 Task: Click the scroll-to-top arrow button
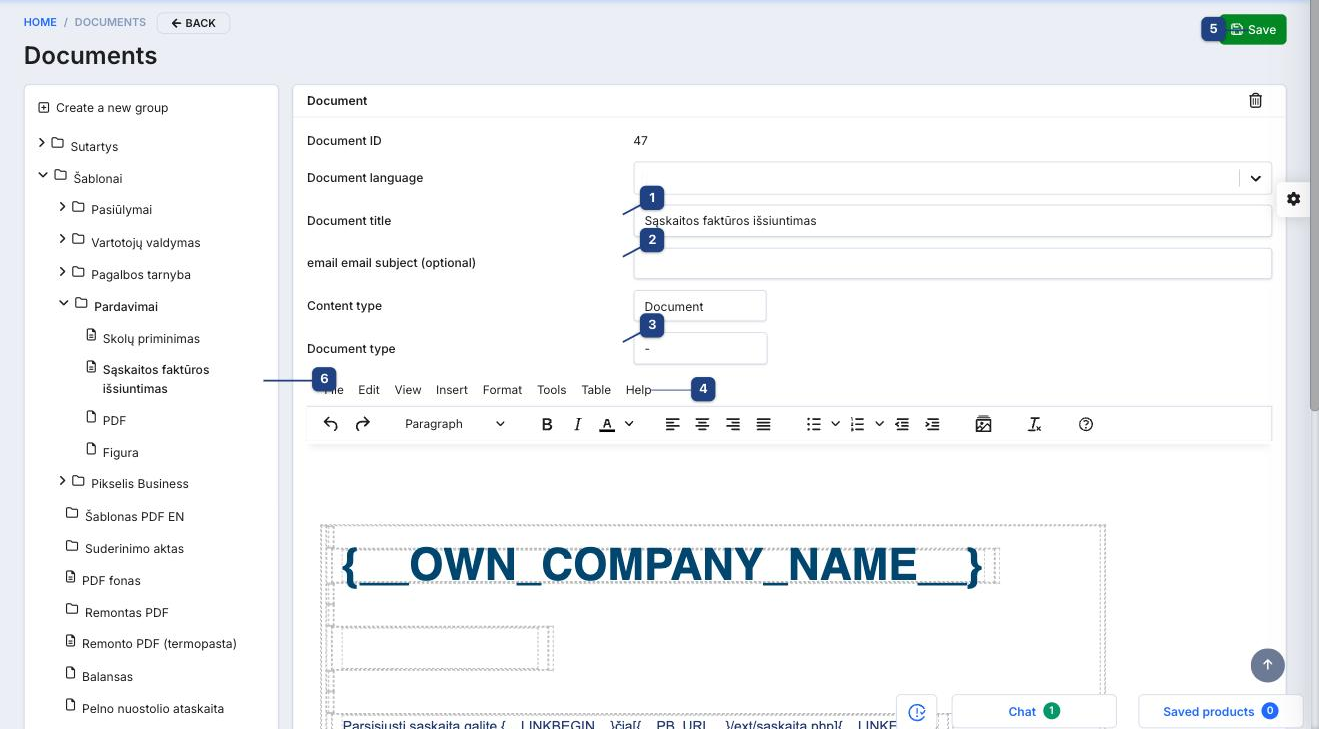click(x=1267, y=664)
